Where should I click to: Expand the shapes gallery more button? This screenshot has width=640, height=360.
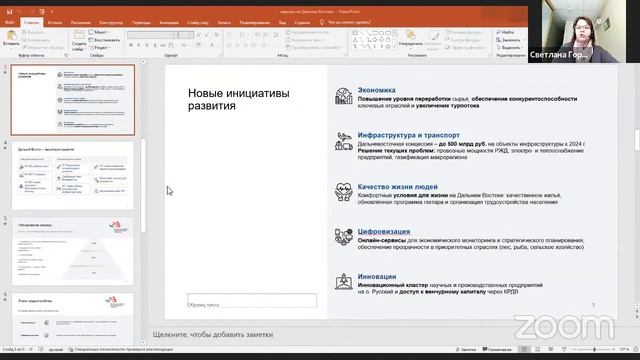pos(395,47)
